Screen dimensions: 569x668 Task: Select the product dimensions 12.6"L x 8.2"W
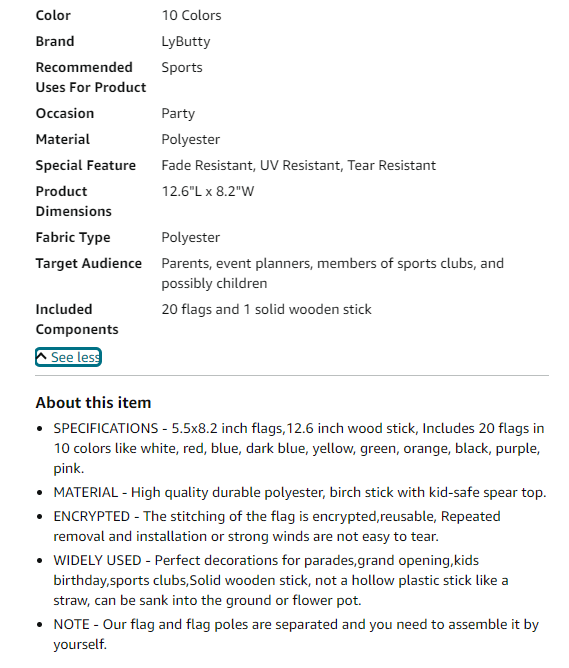[207, 191]
